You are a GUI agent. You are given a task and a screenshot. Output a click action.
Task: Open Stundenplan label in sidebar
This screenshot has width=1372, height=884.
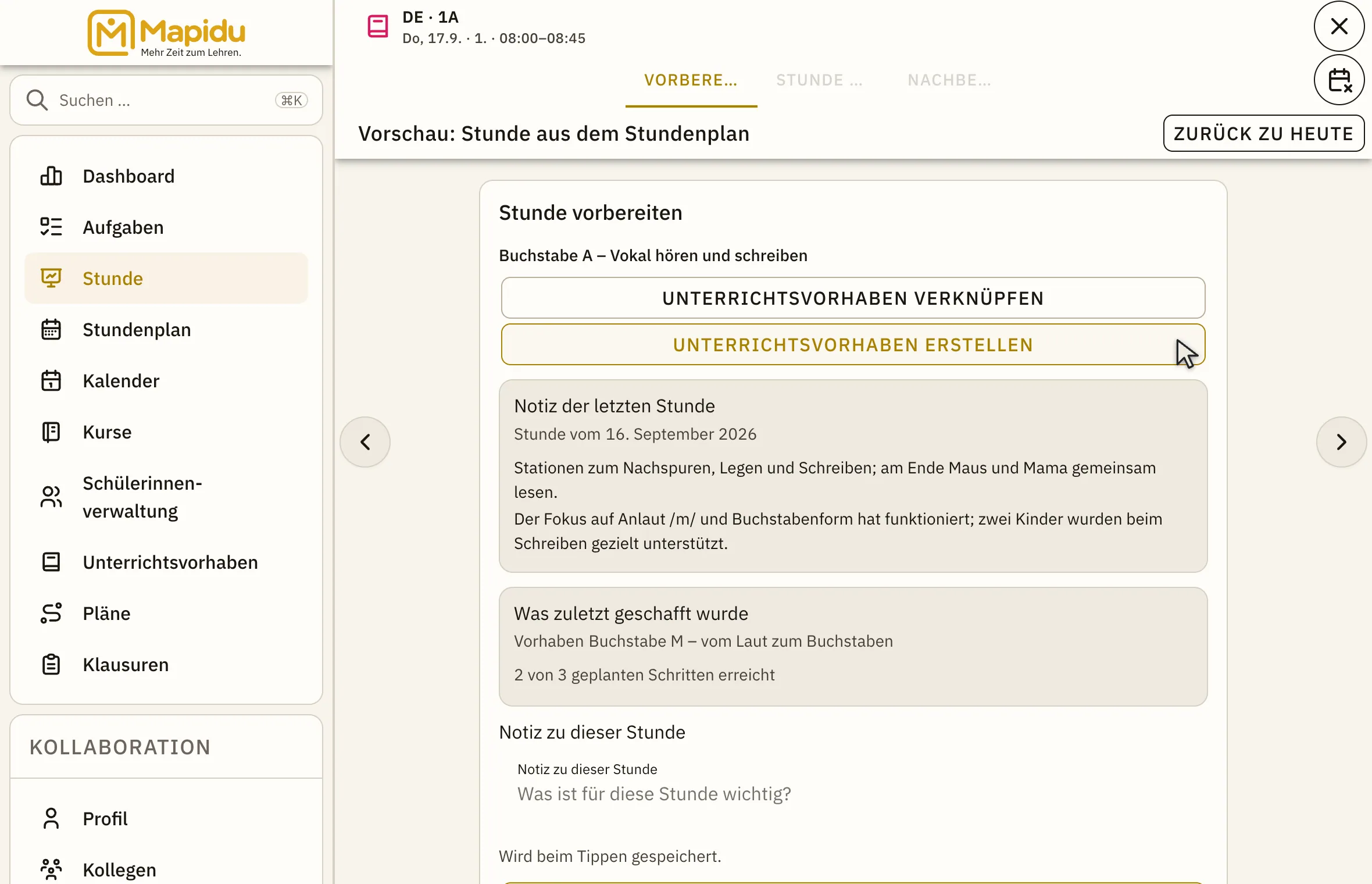pyautogui.click(x=137, y=329)
